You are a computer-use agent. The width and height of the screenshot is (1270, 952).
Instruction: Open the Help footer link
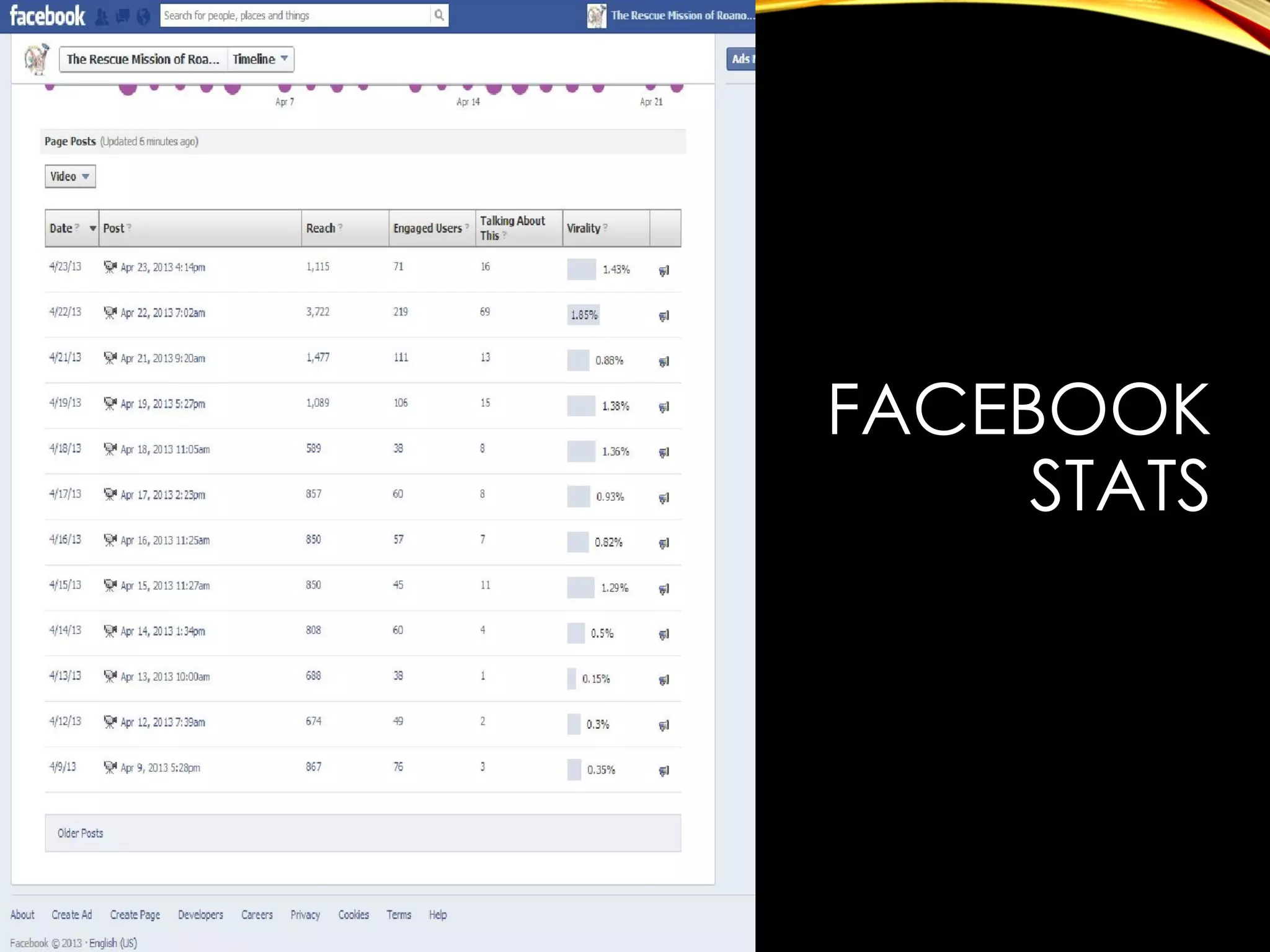[x=438, y=915]
